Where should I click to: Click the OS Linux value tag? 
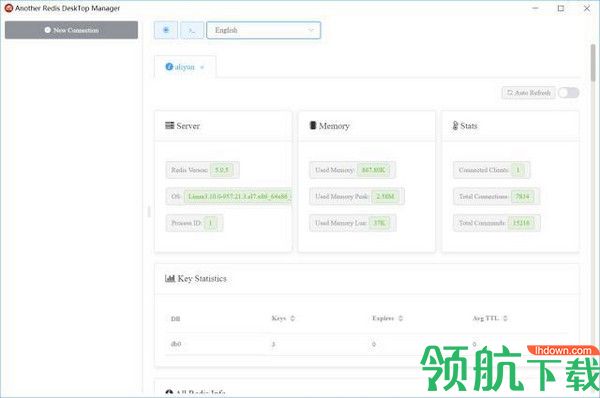[237, 196]
